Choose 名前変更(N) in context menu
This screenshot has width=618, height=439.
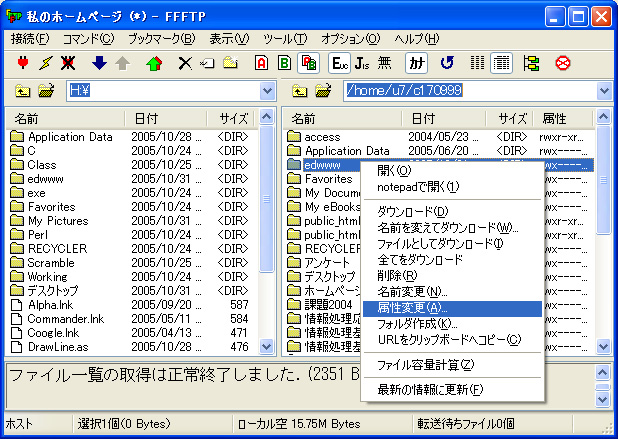point(452,292)
